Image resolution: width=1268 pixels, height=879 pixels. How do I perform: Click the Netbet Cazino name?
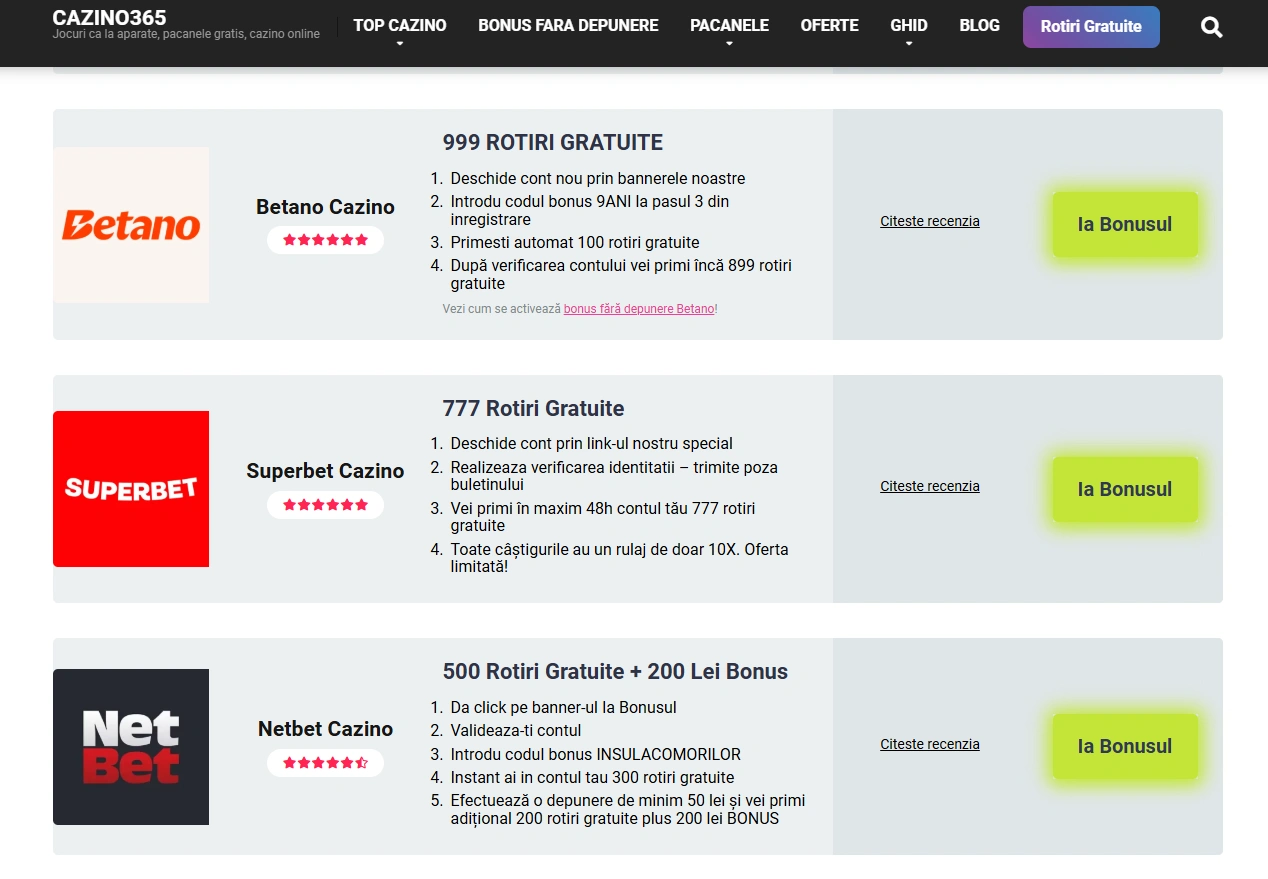325,729
